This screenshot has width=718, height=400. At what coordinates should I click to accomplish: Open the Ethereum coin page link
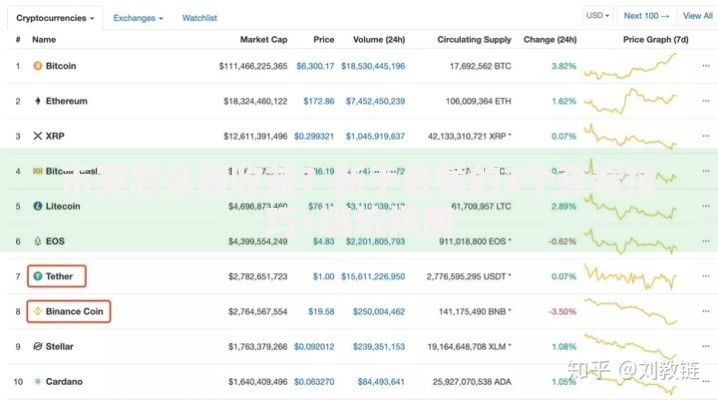coord(66,101)
